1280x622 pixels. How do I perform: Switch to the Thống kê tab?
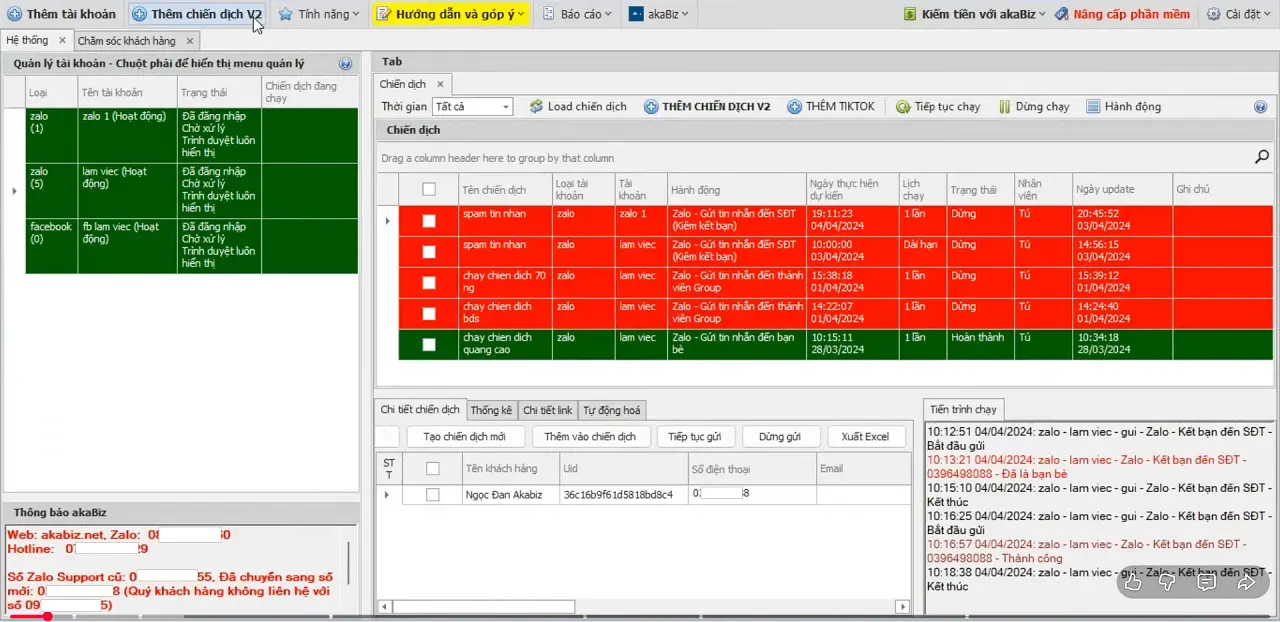tap(491, 410)
